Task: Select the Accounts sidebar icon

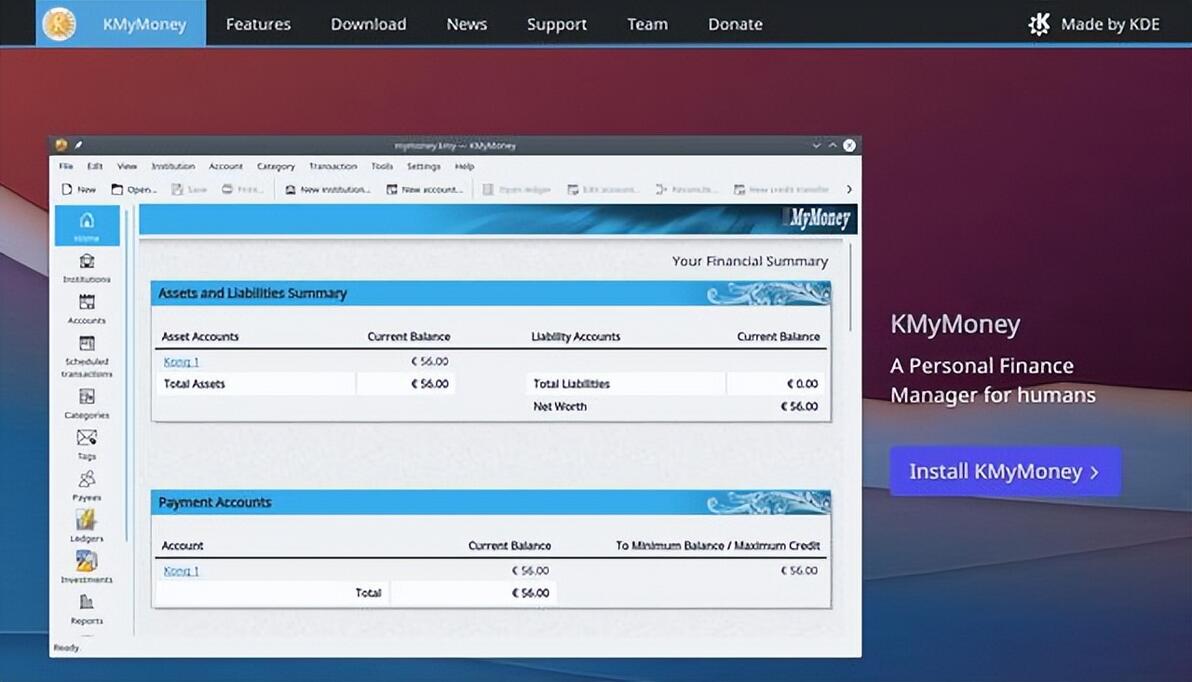Action: click(87, 309)
